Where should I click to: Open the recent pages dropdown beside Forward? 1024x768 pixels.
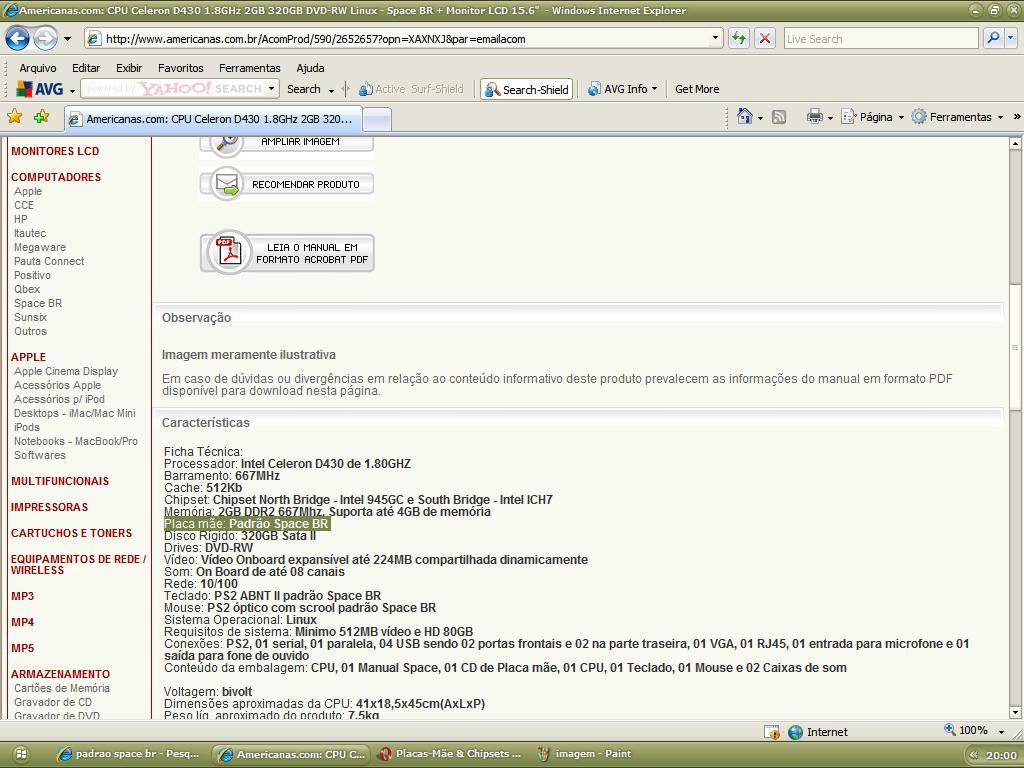(67, 39)
